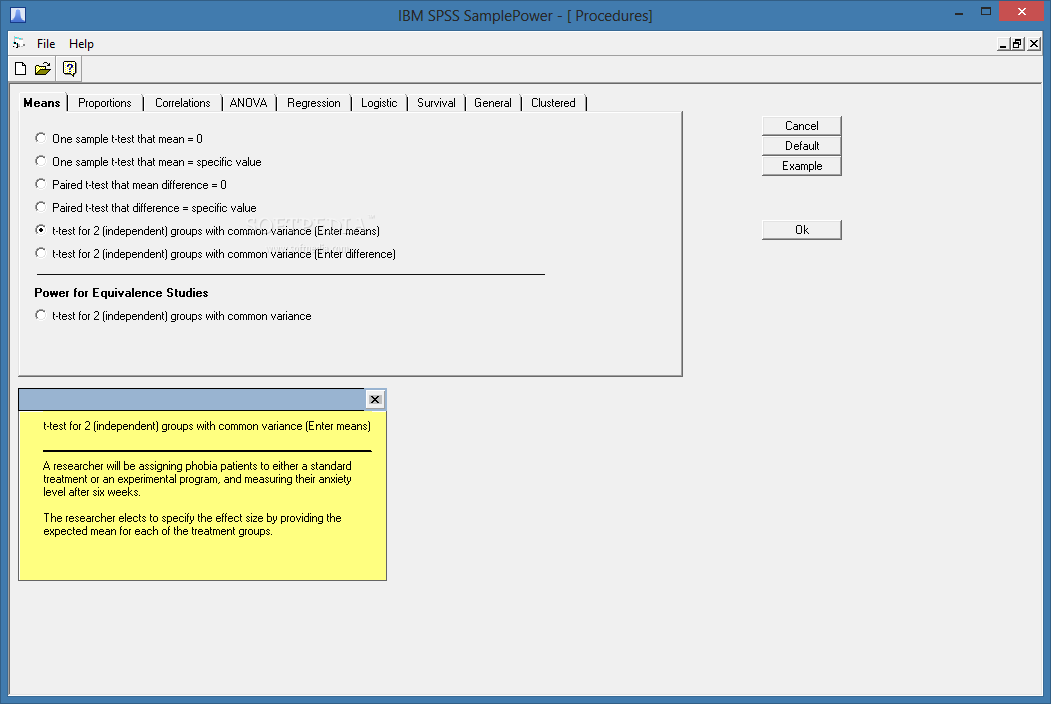Click the Default button

[x=802, y=145]
